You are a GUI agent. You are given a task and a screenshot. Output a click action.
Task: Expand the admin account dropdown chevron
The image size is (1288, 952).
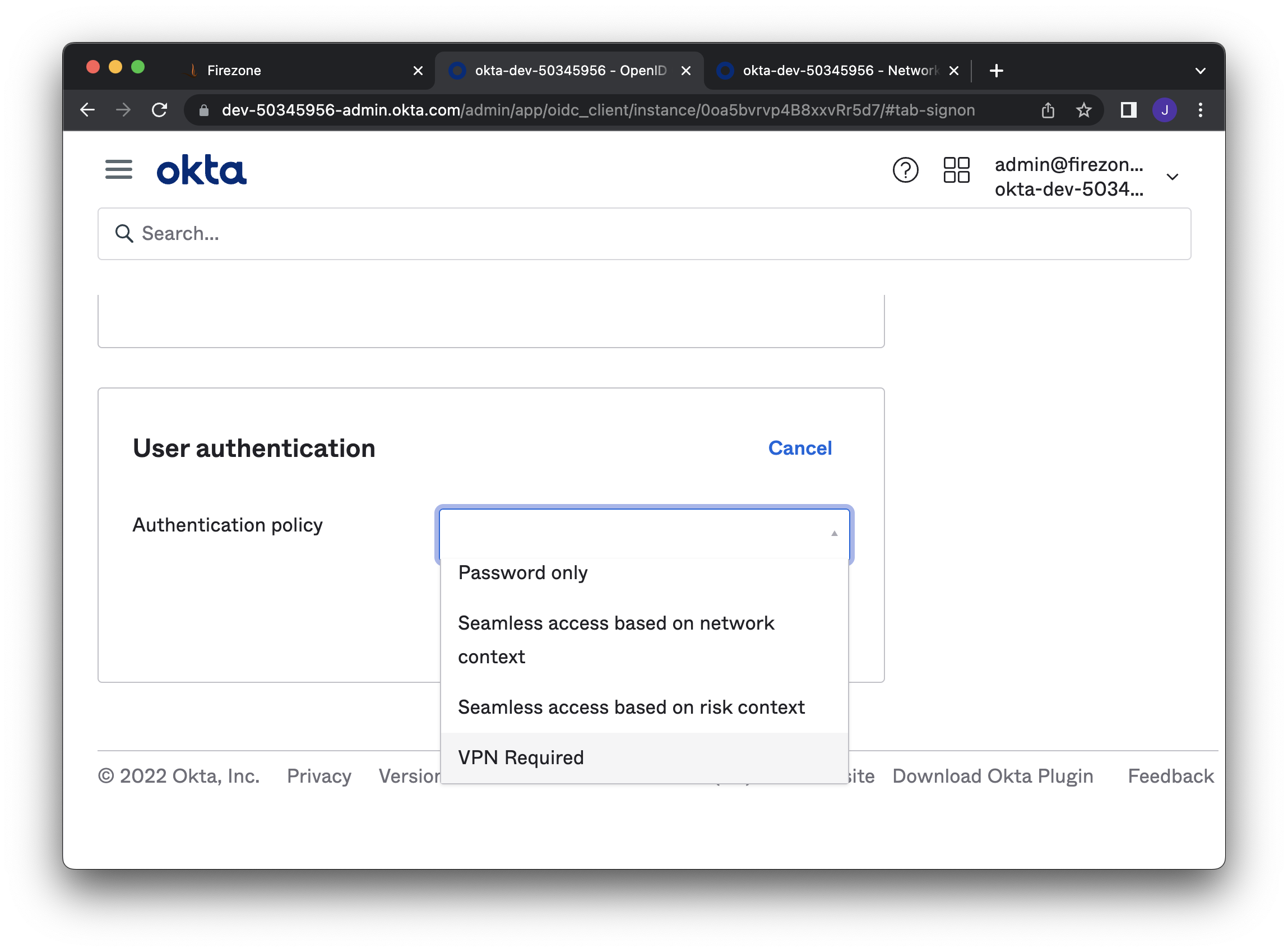pos(1172,177)
